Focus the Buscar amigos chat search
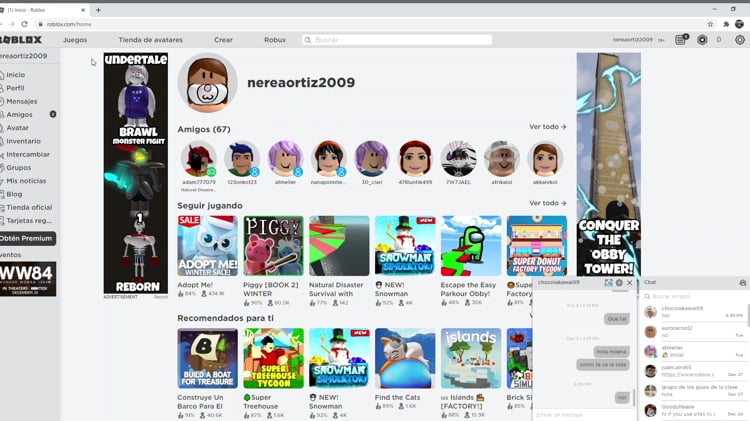The width and height of the screenshot is (750, 421). [695, 296]
